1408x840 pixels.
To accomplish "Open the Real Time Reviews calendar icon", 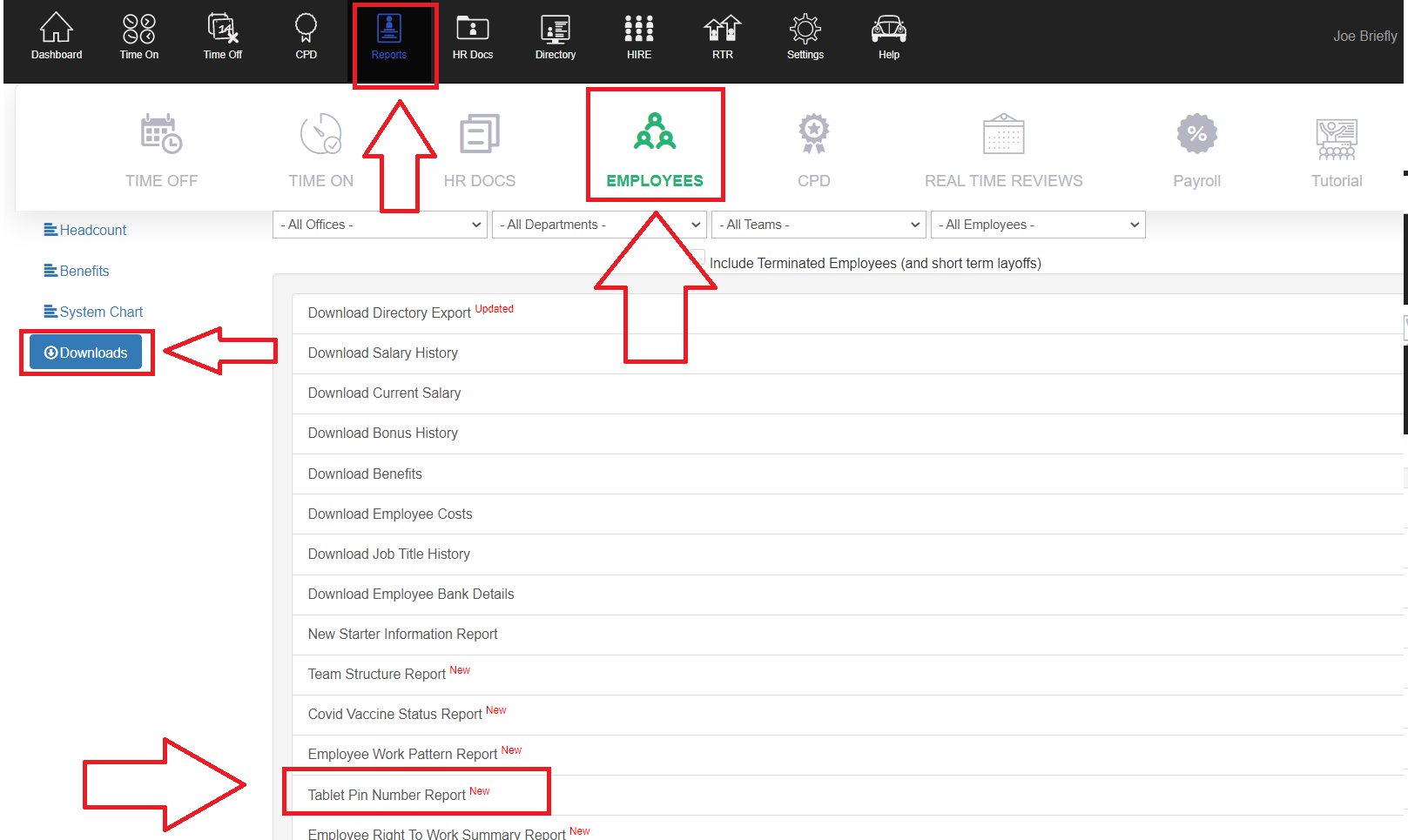I will pos(1003,148).
